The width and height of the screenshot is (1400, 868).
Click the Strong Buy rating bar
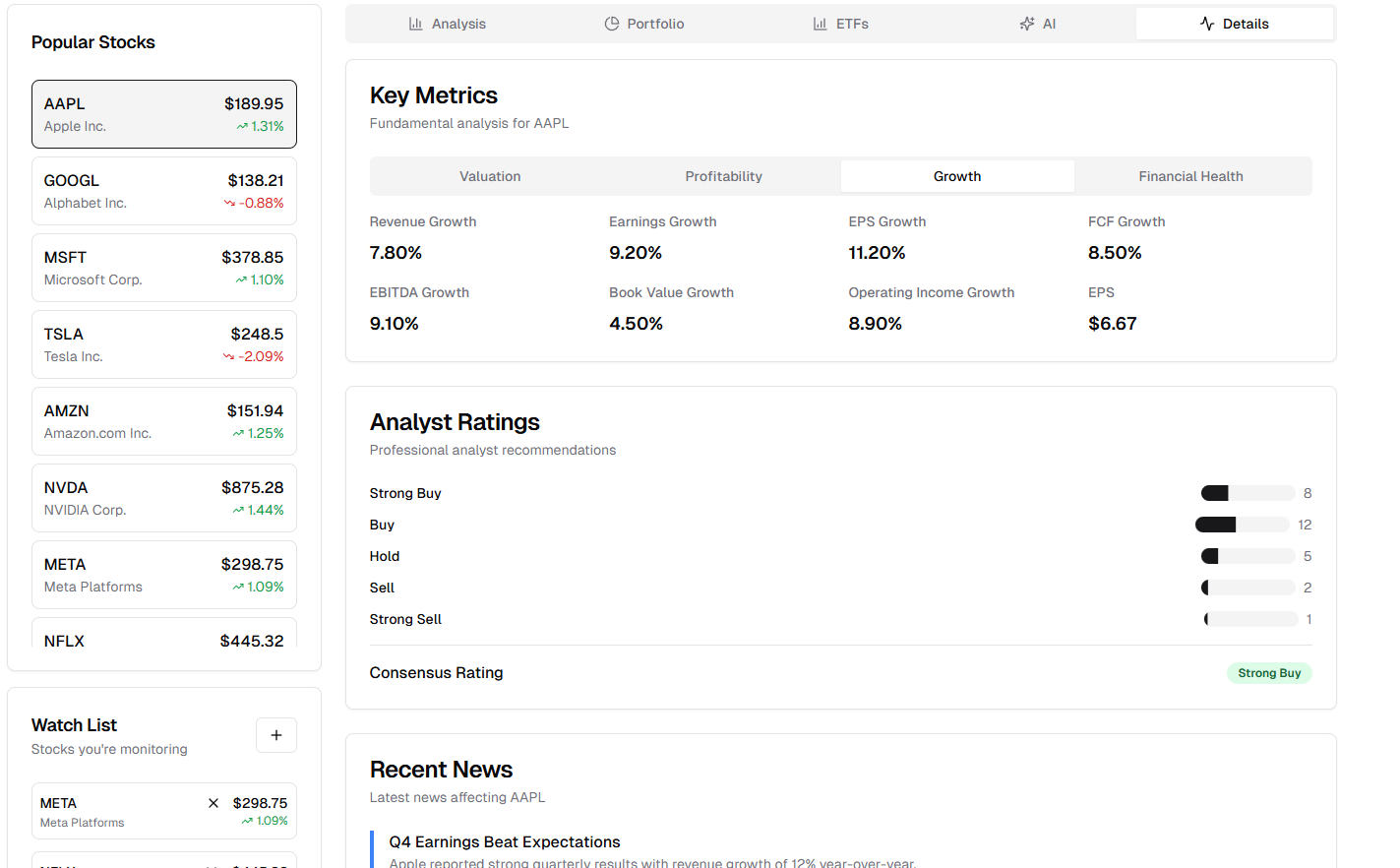coord(1248,493)
